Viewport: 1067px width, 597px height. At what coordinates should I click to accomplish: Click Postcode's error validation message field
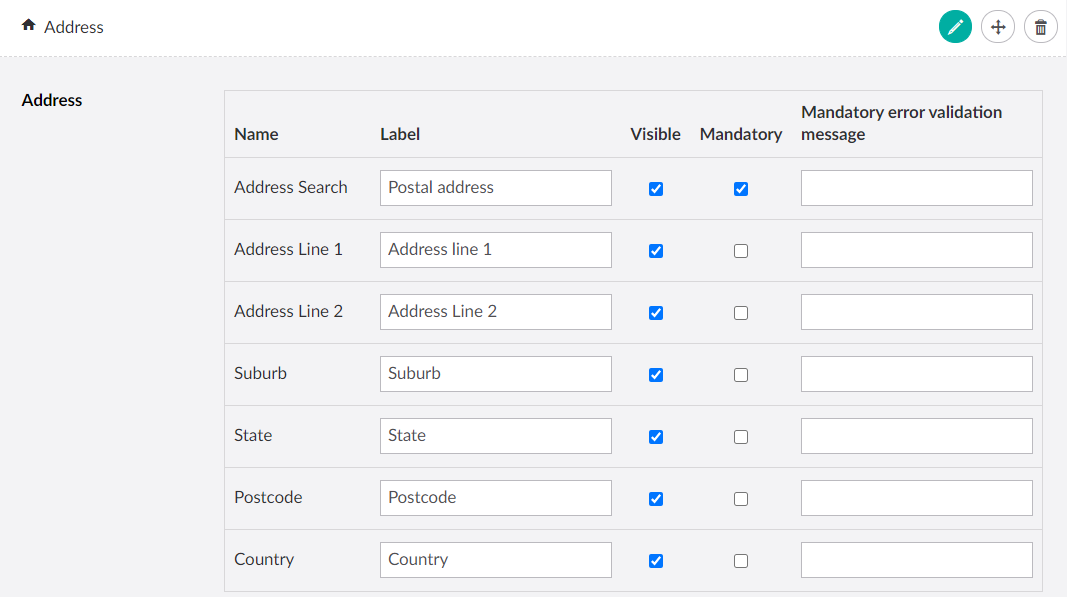[916, 498]
